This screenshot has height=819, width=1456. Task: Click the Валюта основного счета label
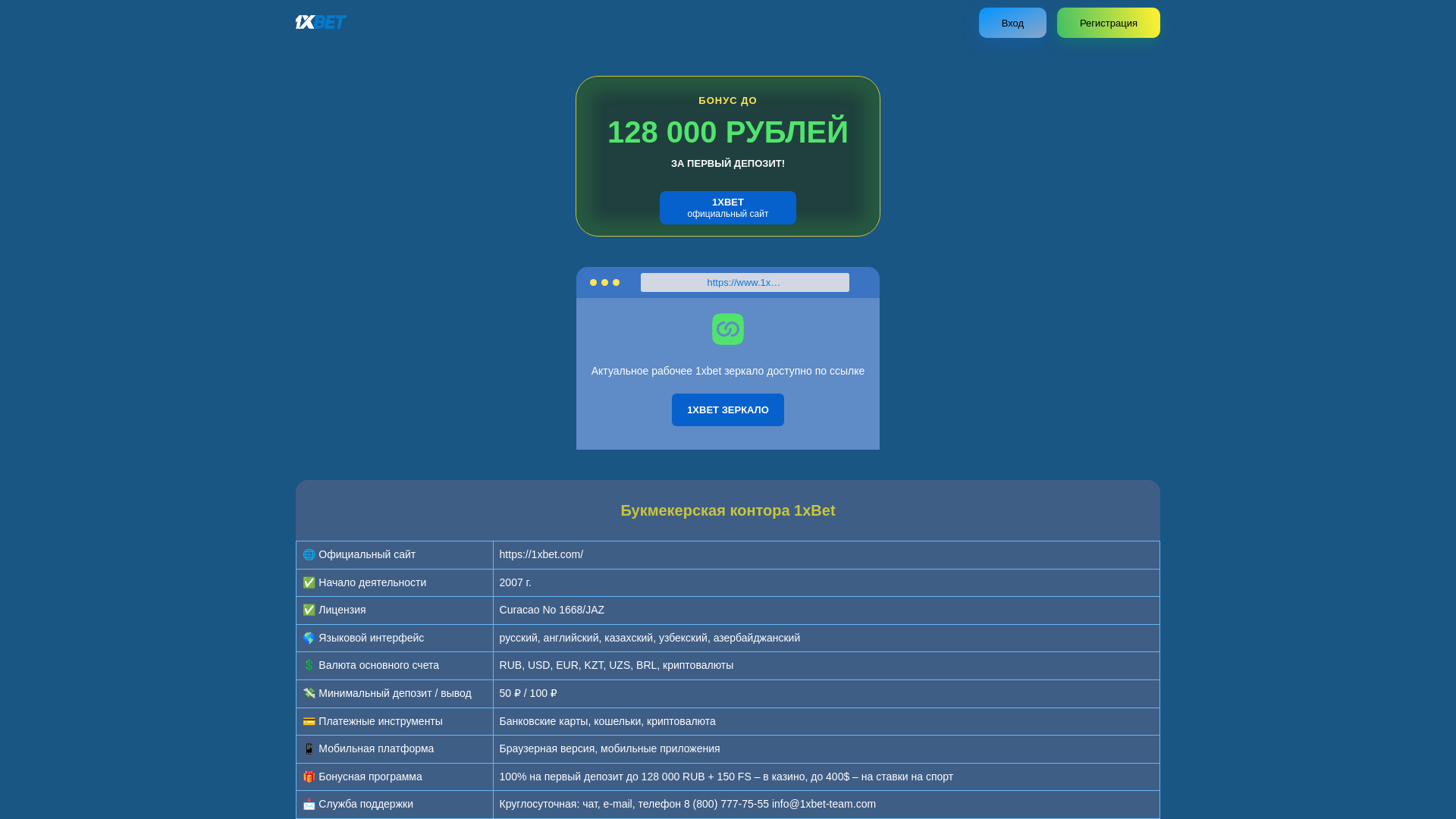coord(378,665)
